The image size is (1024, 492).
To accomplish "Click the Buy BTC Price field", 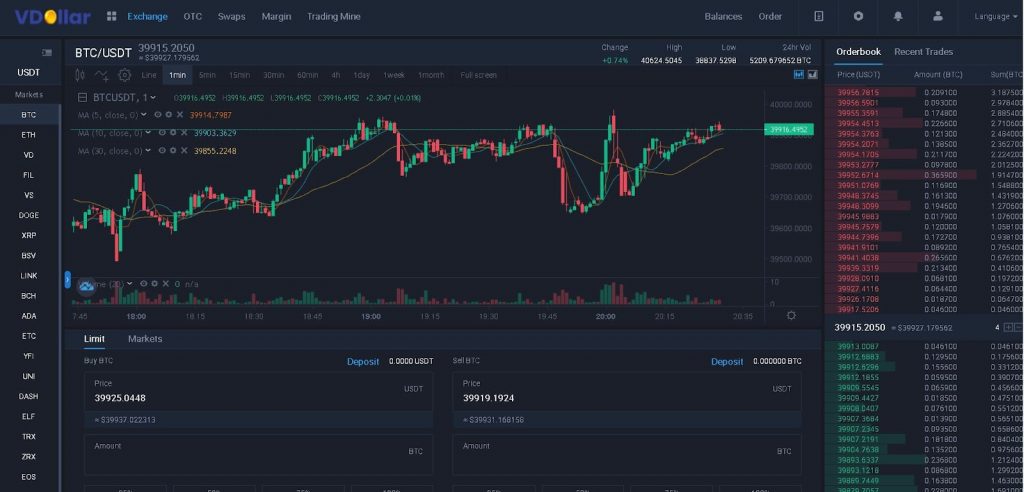I will (259, 392).
